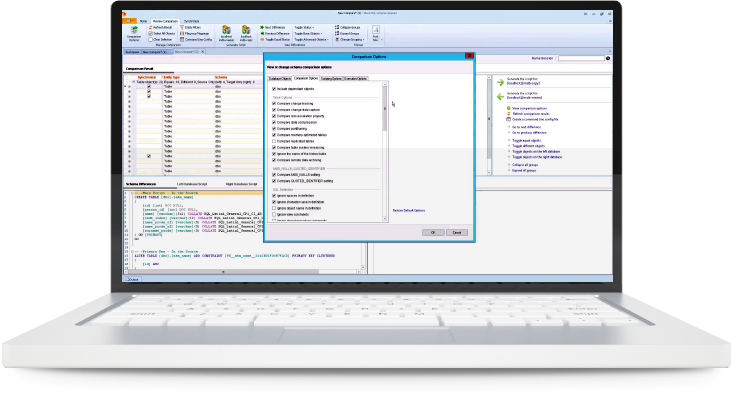Select Right Database Script tab
The width and height of the screenshot is (731, 394).
(x=241, y=184)
